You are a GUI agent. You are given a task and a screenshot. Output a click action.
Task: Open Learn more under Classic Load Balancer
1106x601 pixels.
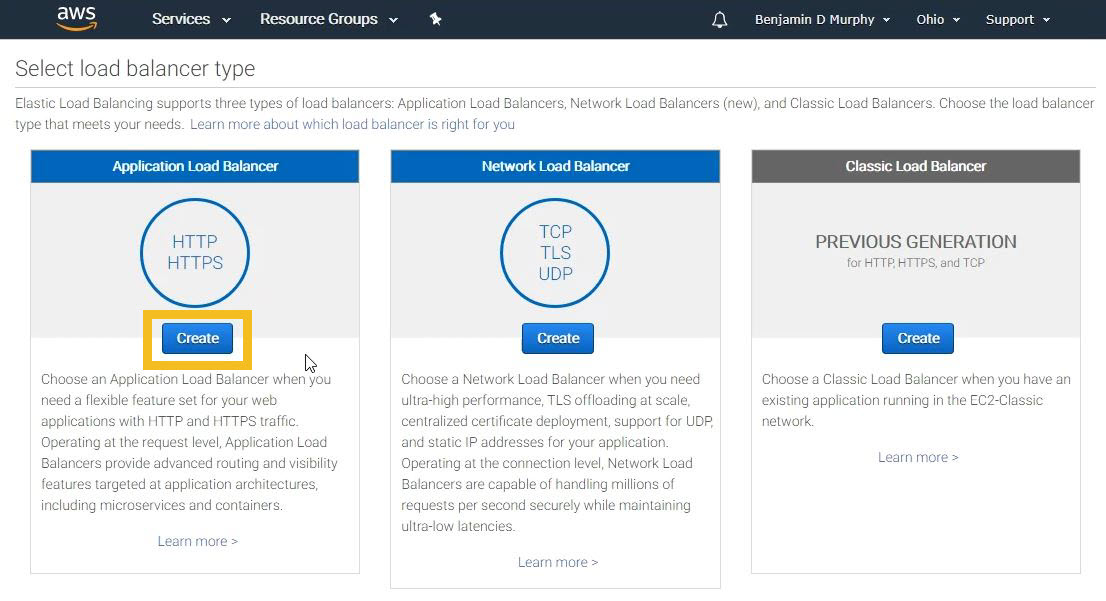[x=918, y=457]
